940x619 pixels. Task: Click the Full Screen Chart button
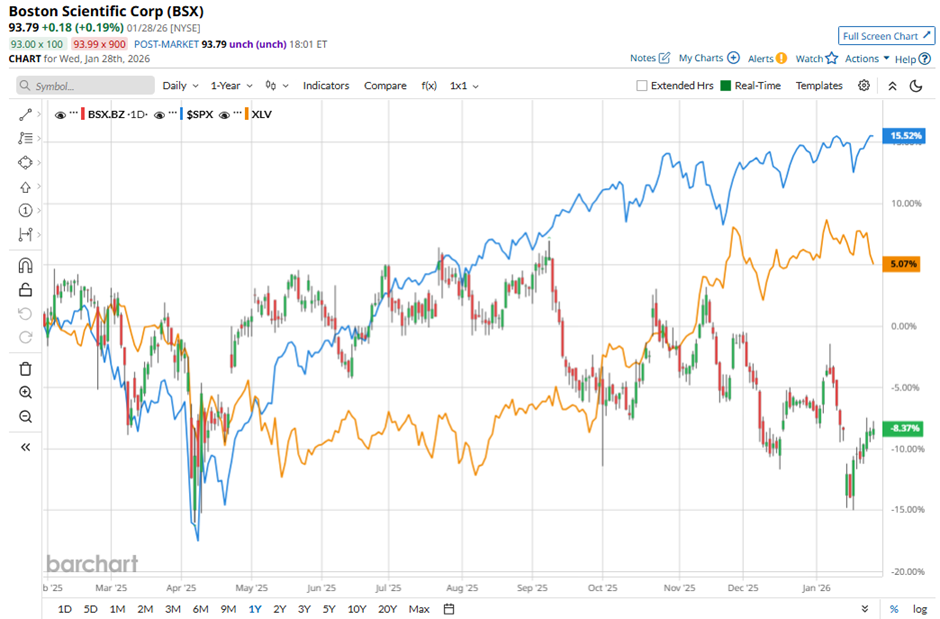pos(886,36)
